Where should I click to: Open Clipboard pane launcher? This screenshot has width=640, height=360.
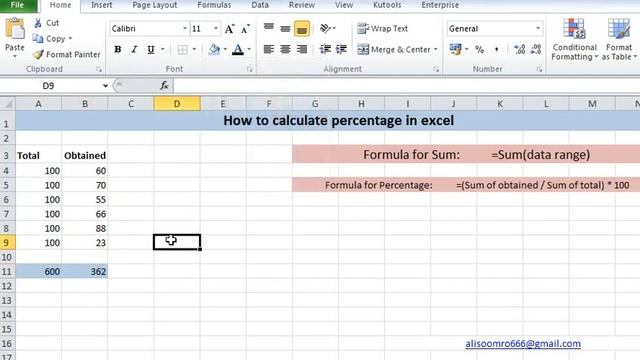(99, 69)
